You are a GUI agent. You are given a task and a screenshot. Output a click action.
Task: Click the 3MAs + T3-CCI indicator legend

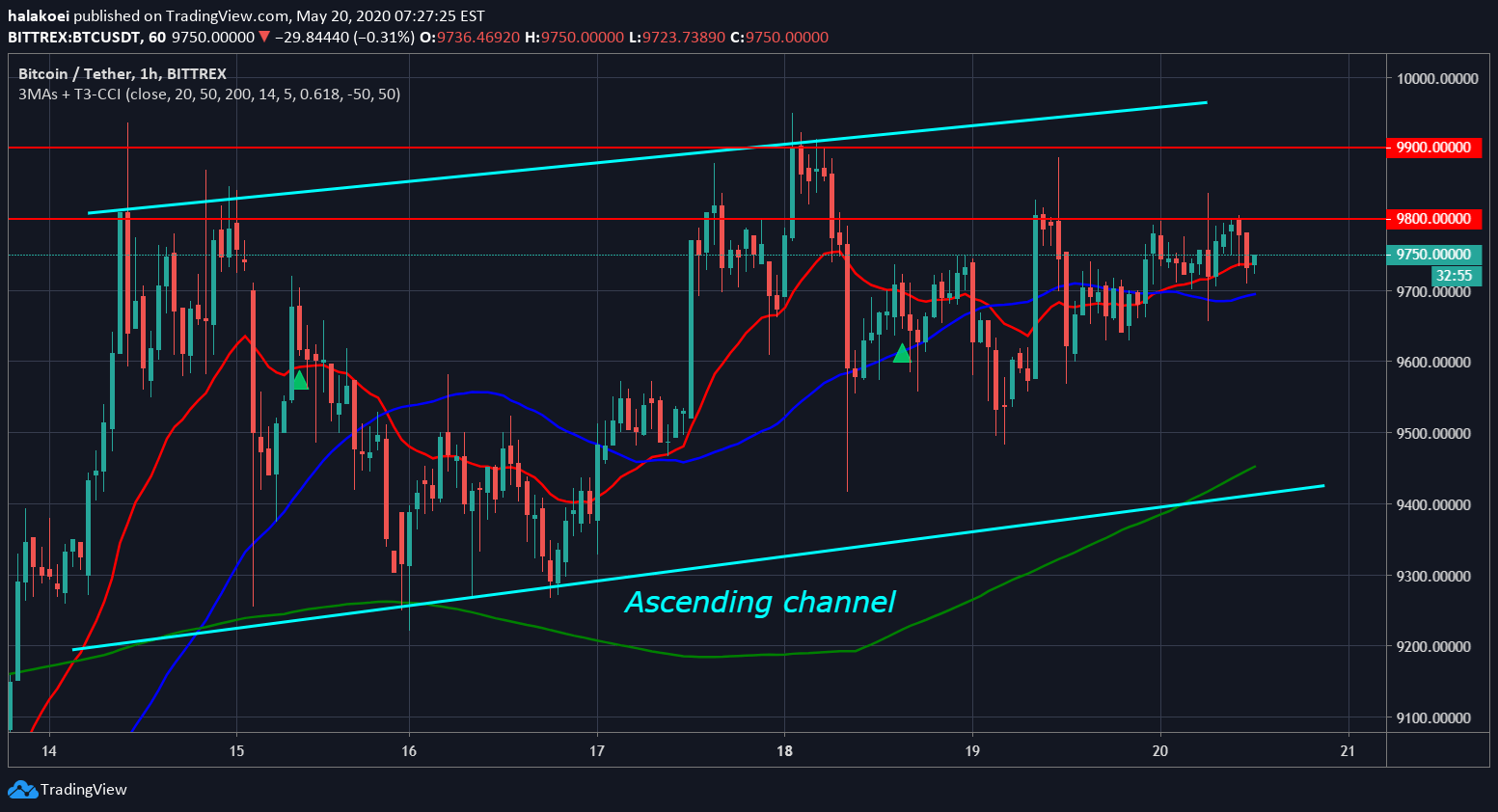[209, 94]
